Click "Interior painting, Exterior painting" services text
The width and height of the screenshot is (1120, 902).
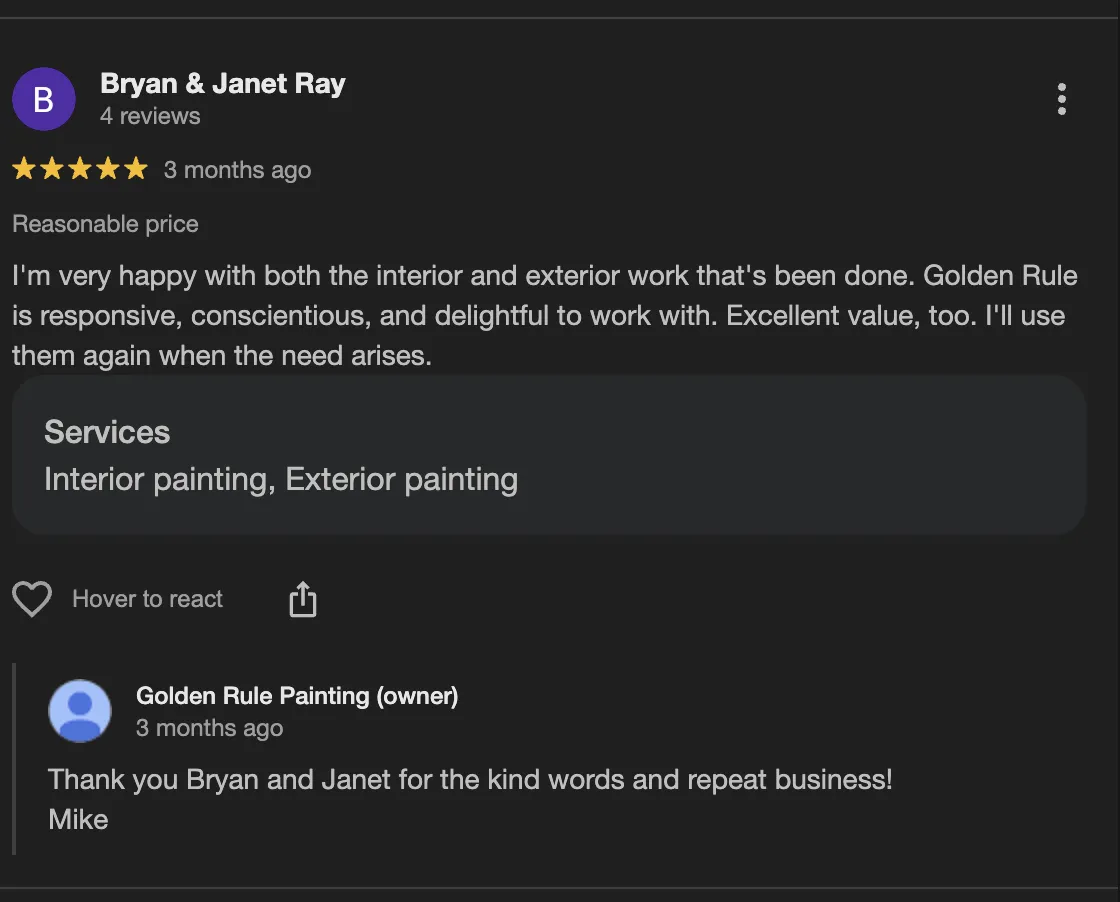click(281, 480)
